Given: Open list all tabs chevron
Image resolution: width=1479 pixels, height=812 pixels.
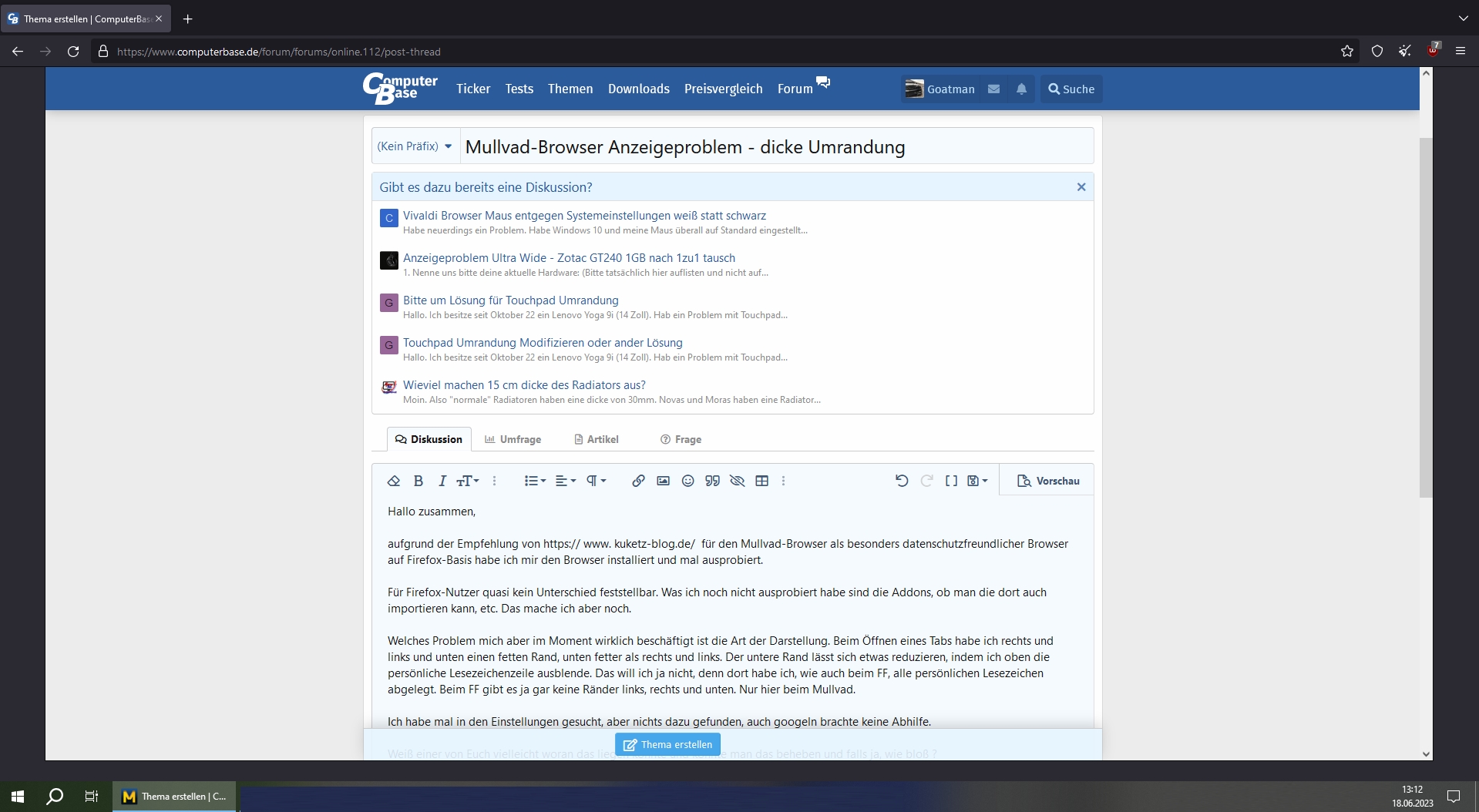Looking at the screenshot, I should (1463, 18).
